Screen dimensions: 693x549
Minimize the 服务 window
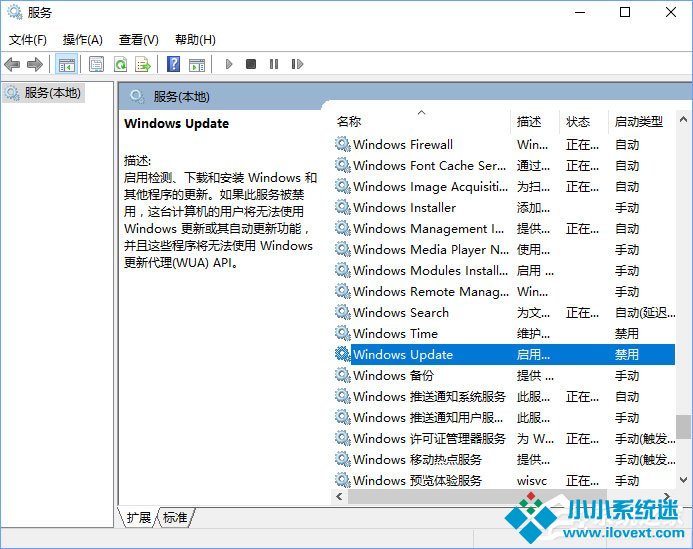[580, 12]
